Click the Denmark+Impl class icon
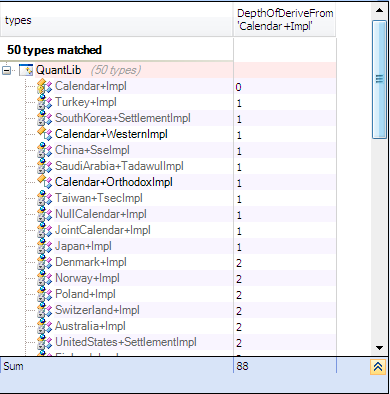This screenshot has height=394, width=390. (x=45, y=262)
